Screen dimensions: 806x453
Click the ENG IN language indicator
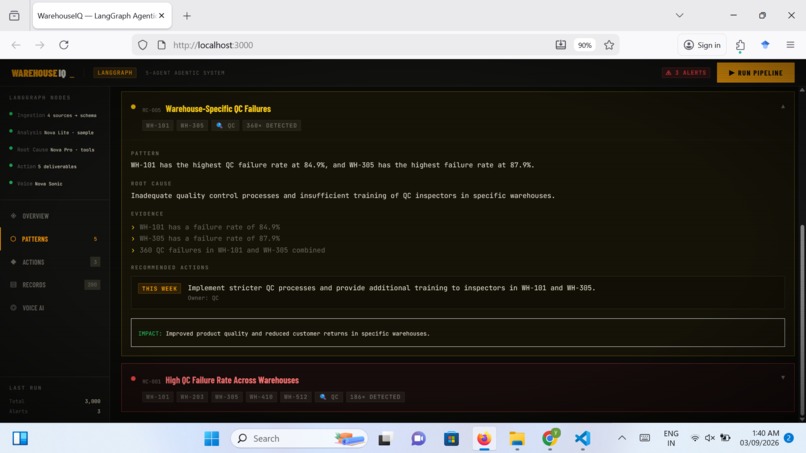pos(671,439)
